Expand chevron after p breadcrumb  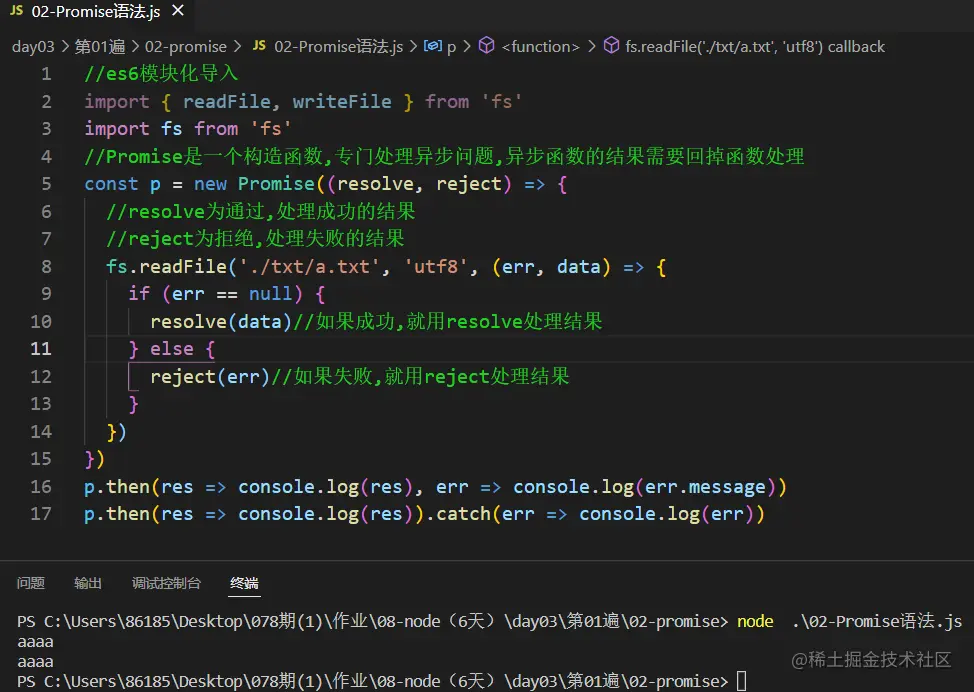467,47
